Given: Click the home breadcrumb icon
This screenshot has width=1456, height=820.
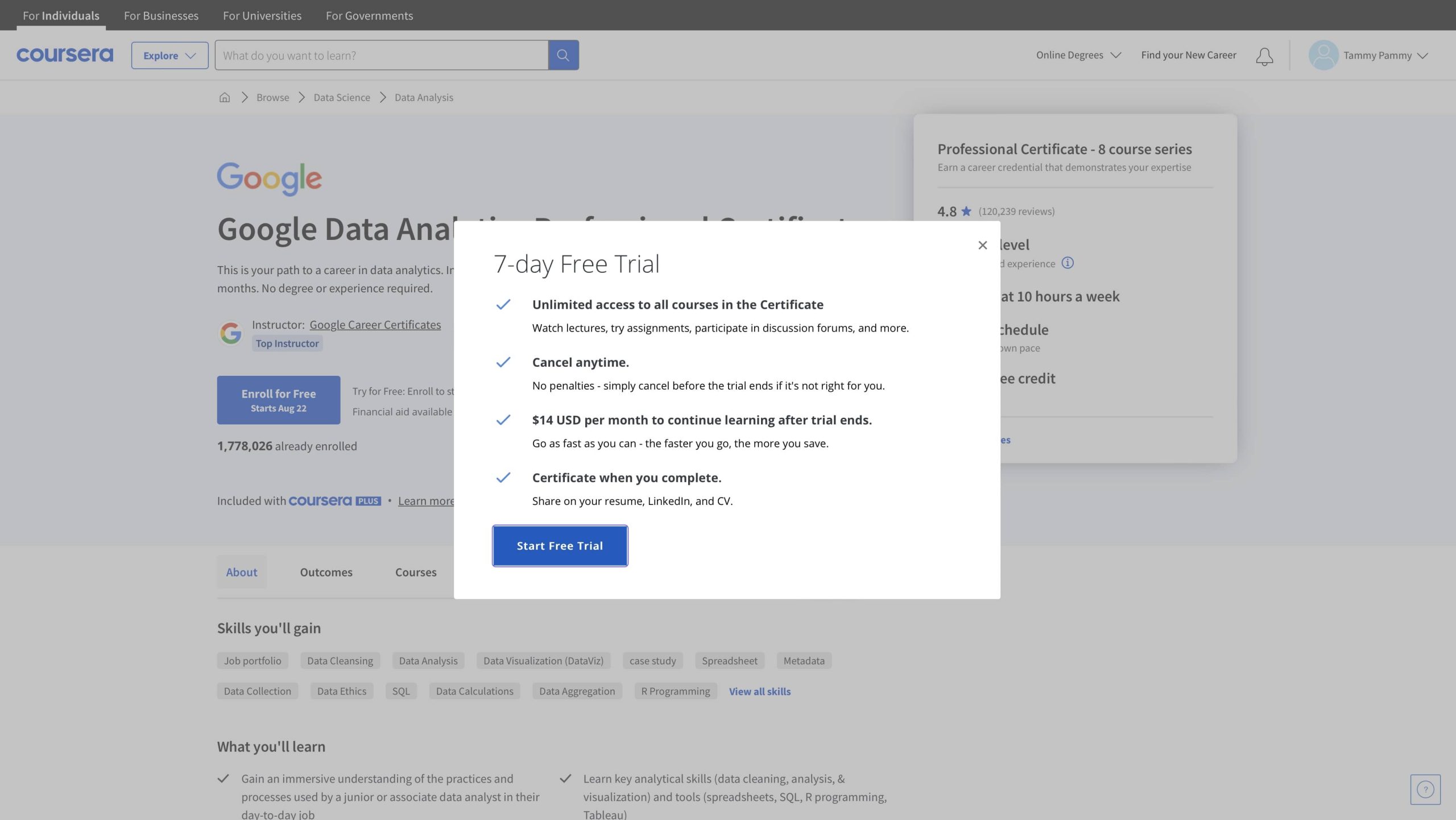Looking at the screenshot, I should click(x=225, y=97).
